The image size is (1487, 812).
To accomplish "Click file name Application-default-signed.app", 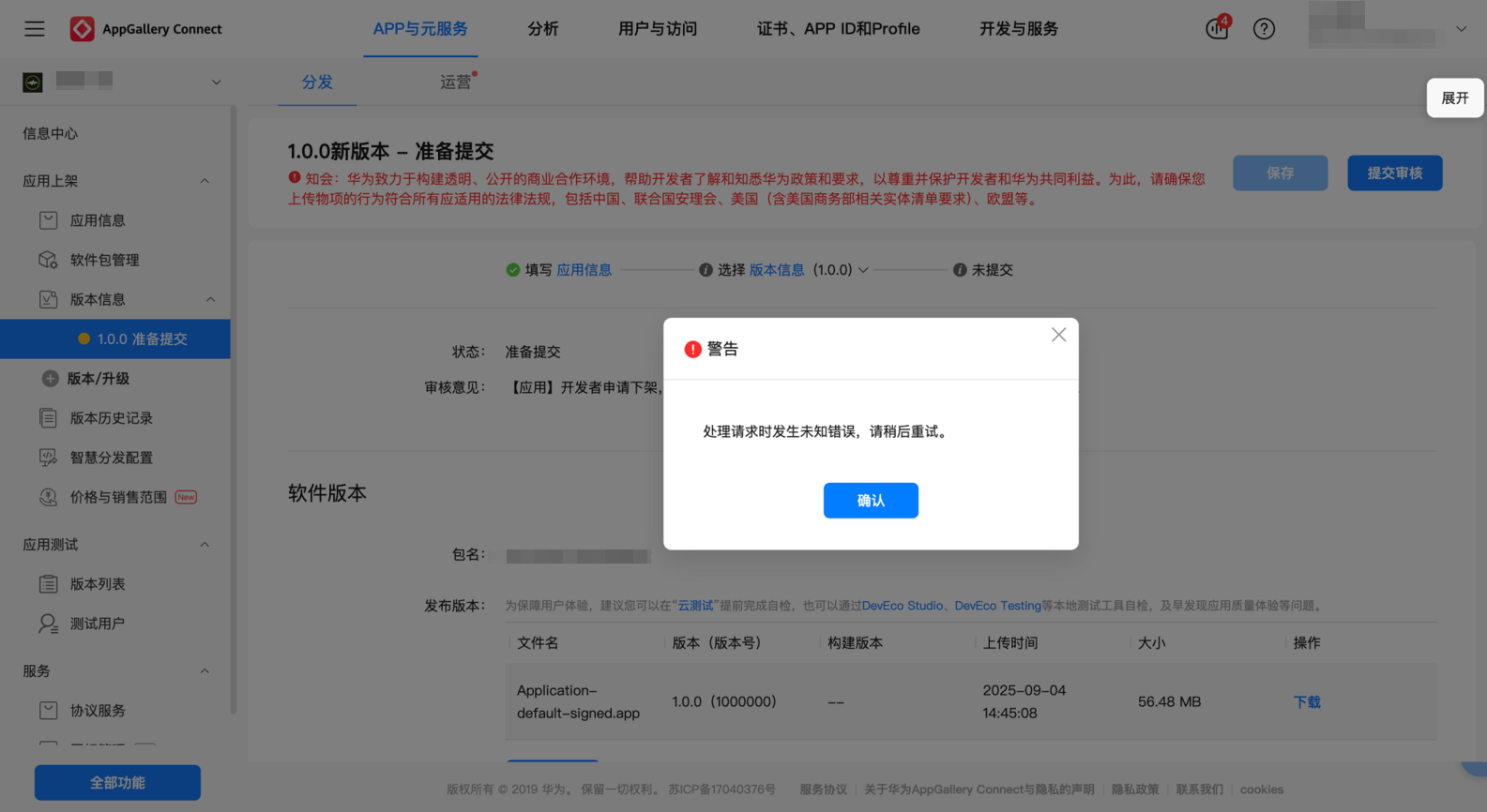I will 578,701.
